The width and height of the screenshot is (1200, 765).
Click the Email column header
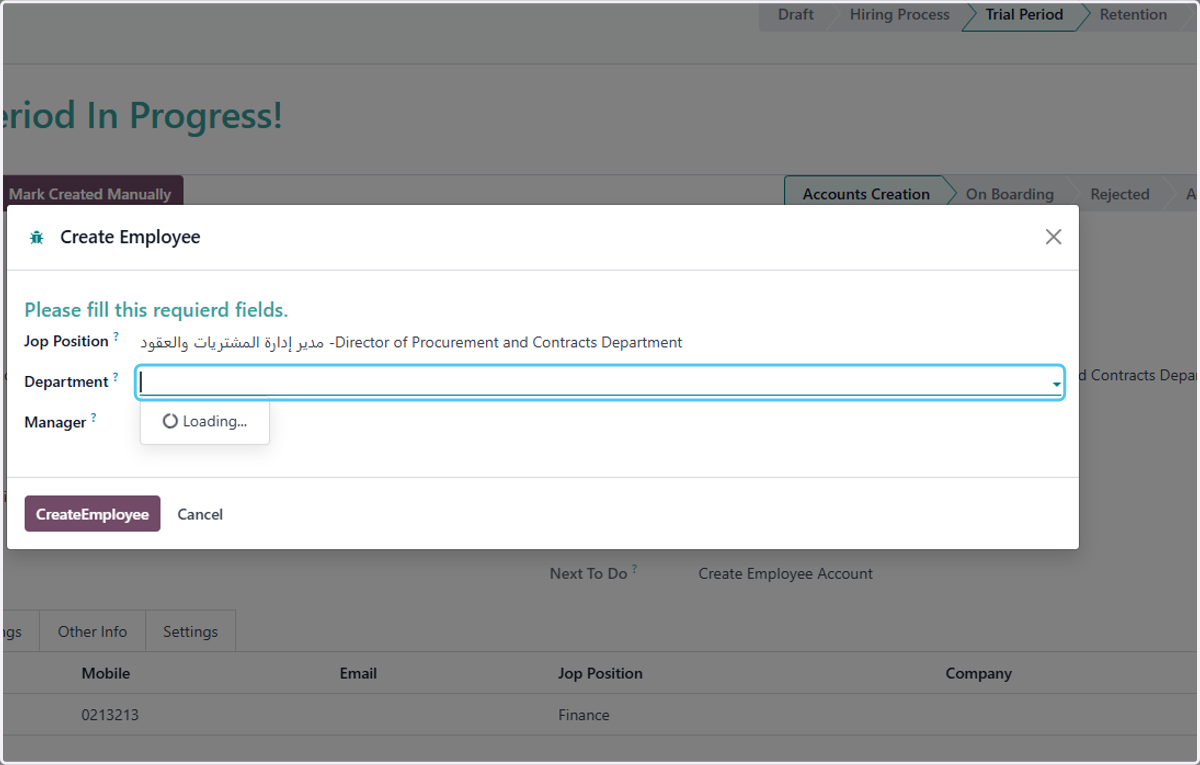[x=358, y=674]
